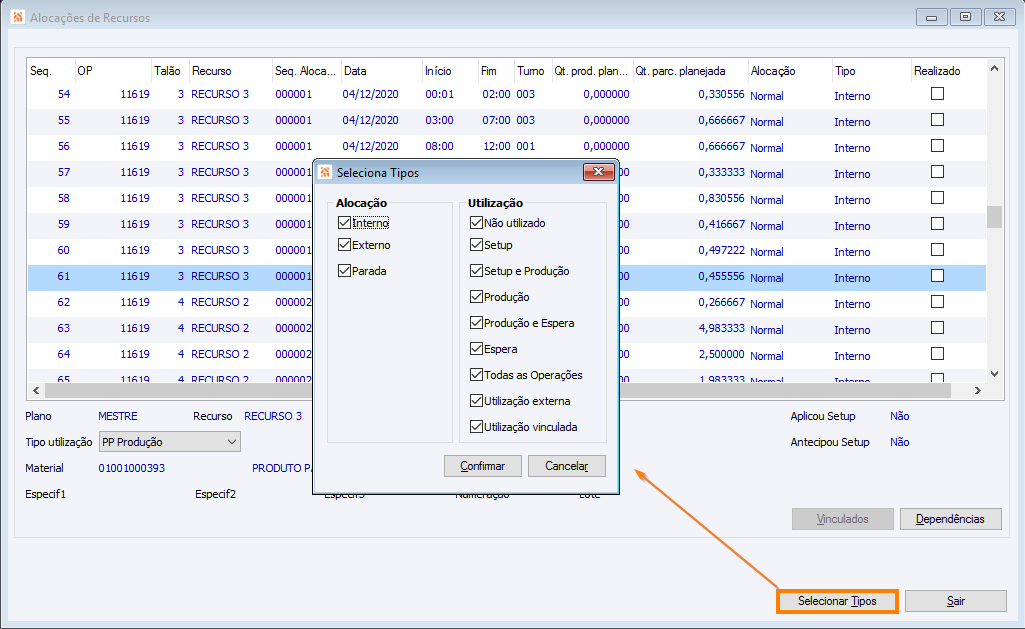Click the Cancelar button

[x=567, y=466]
